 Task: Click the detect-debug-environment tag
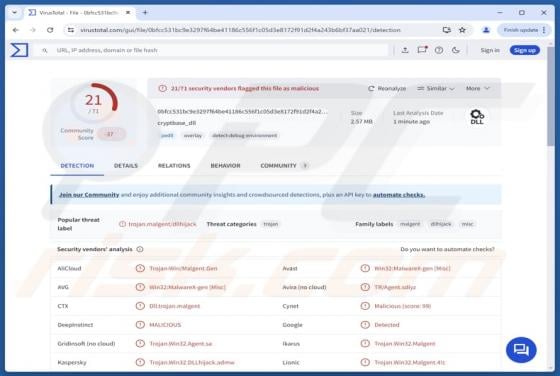coord(245,135)
